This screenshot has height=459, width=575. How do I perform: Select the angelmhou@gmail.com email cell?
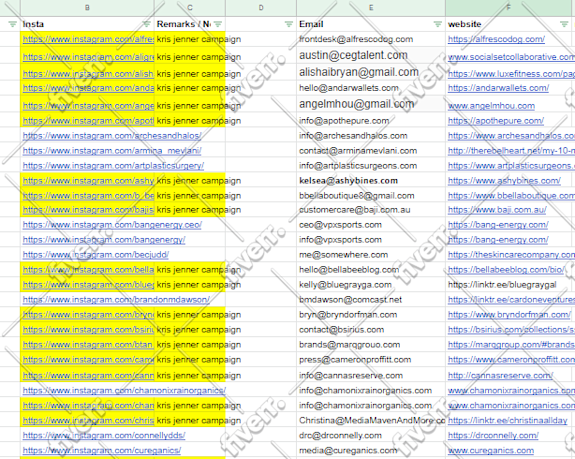click(371, 104)
